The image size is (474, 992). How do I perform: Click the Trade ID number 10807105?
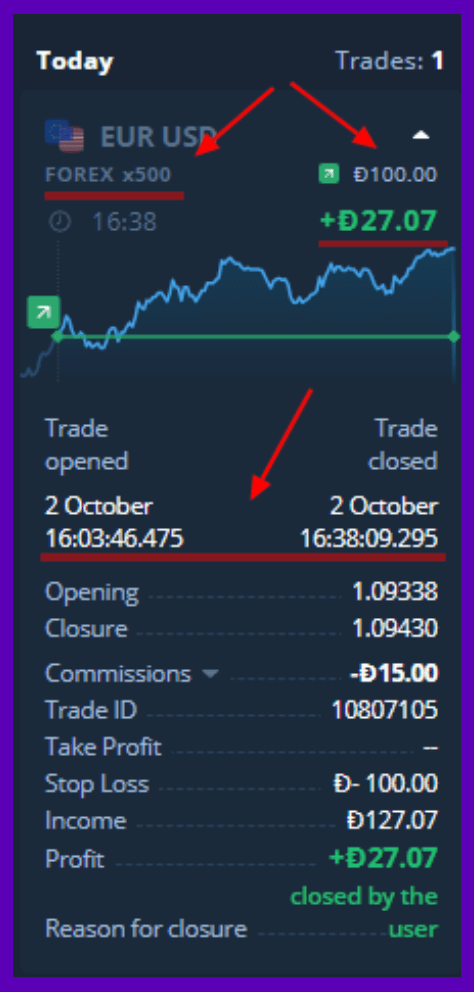[x=385, y=710]
